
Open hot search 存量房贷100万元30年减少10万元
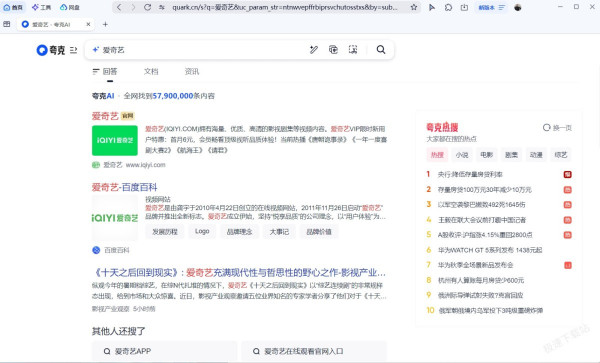point(484,190)
